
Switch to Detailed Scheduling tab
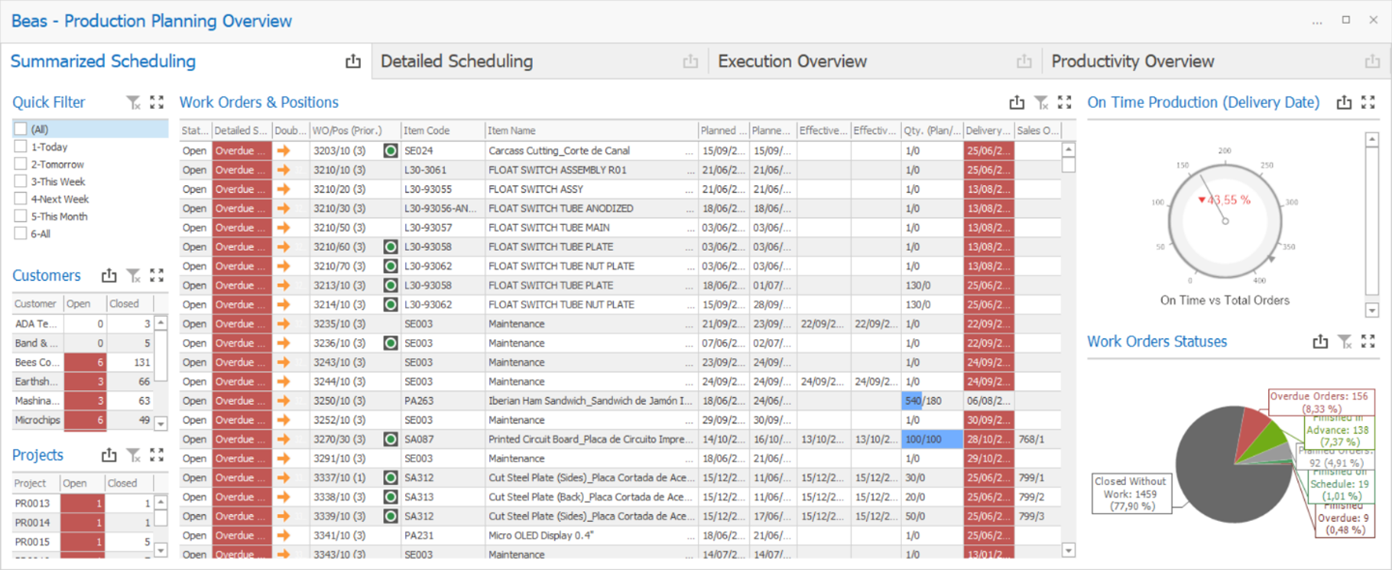pyautogui.click(x=457, y=62)
